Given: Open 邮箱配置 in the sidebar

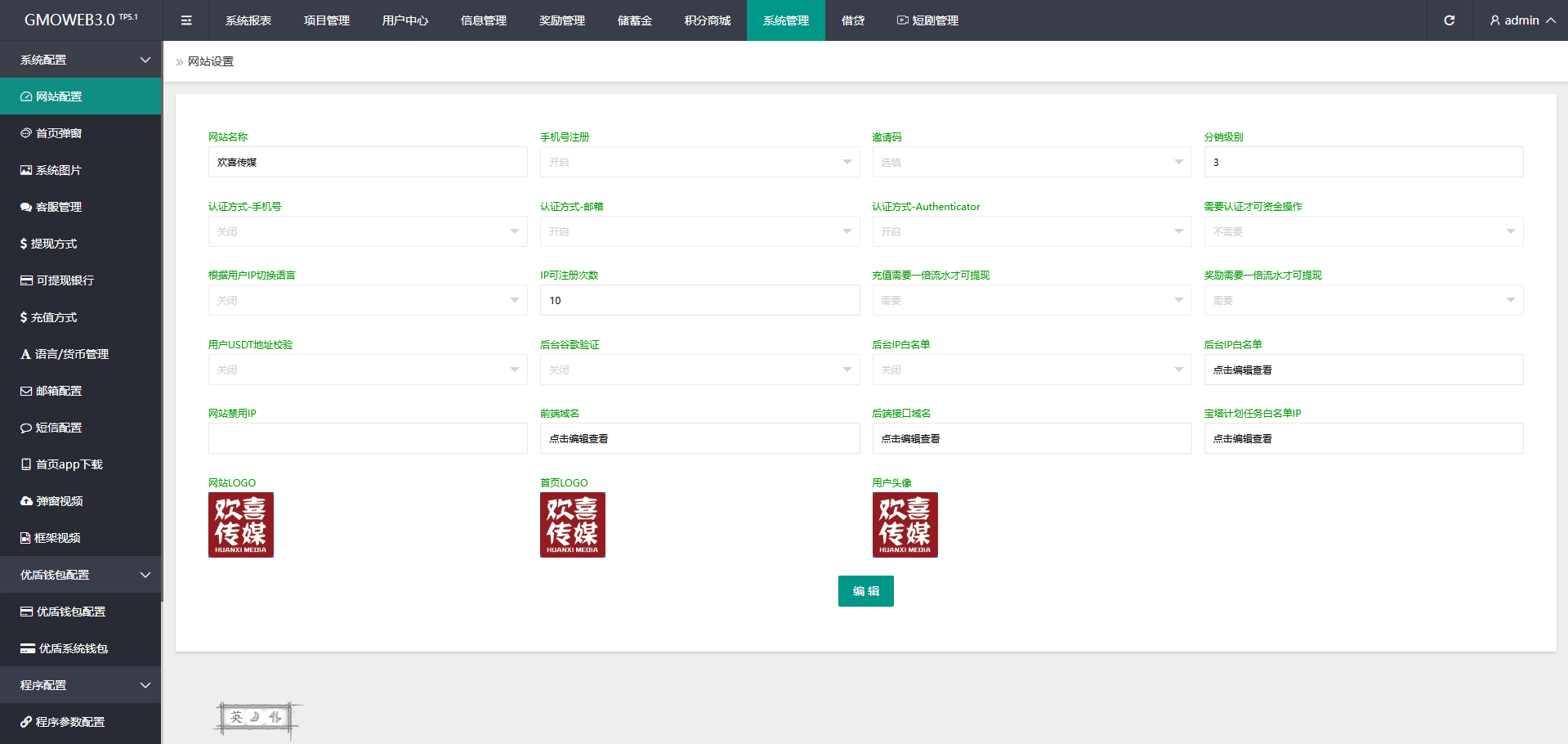Looking at the screenshot, I should (59, 391).
